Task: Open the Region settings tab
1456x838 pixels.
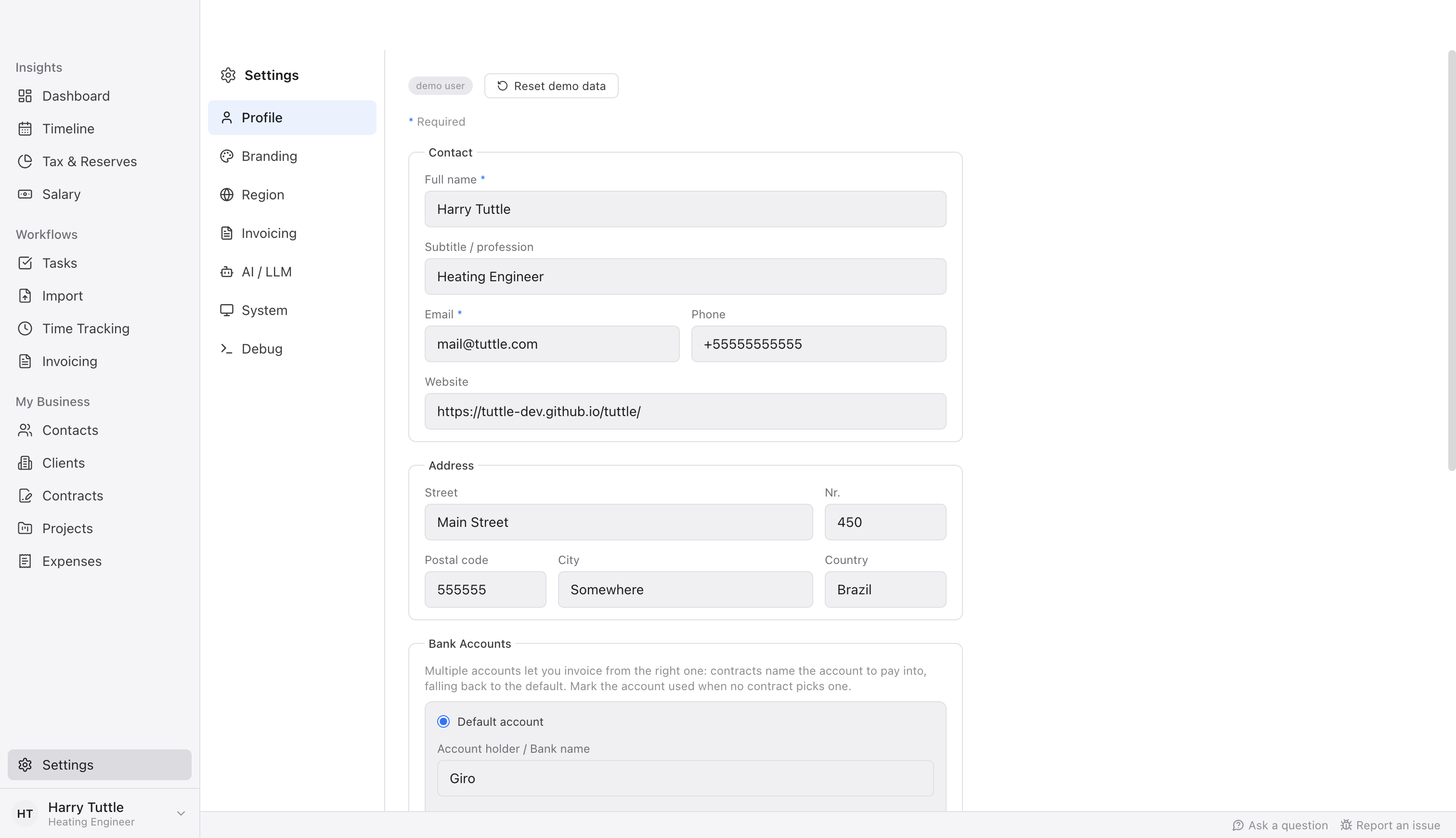Action: (292, 195)
